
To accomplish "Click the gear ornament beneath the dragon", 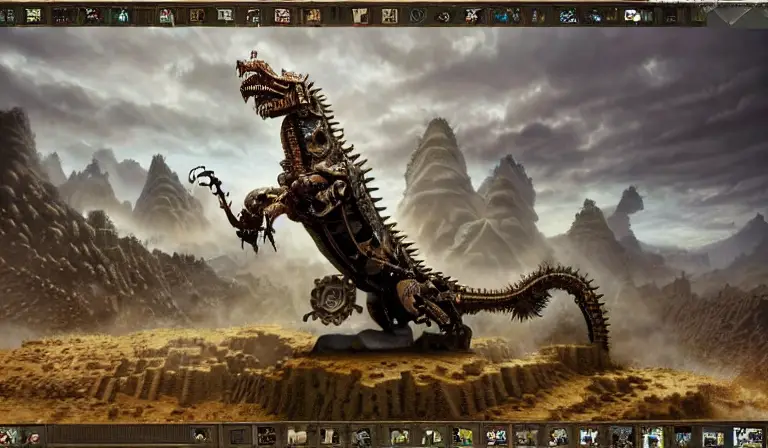I will point(334,297).
